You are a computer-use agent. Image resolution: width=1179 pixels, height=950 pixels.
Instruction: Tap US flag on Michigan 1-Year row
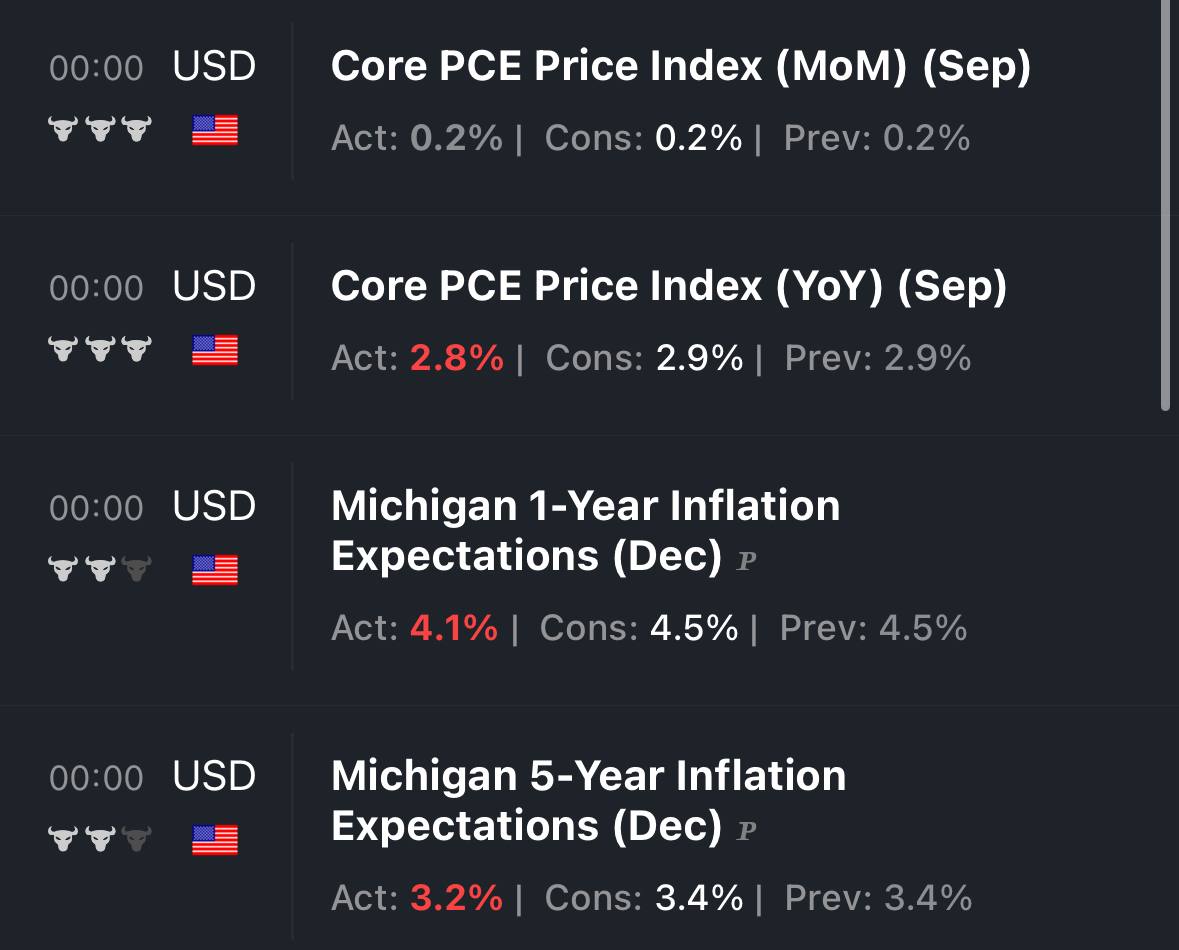coord(215,569)
